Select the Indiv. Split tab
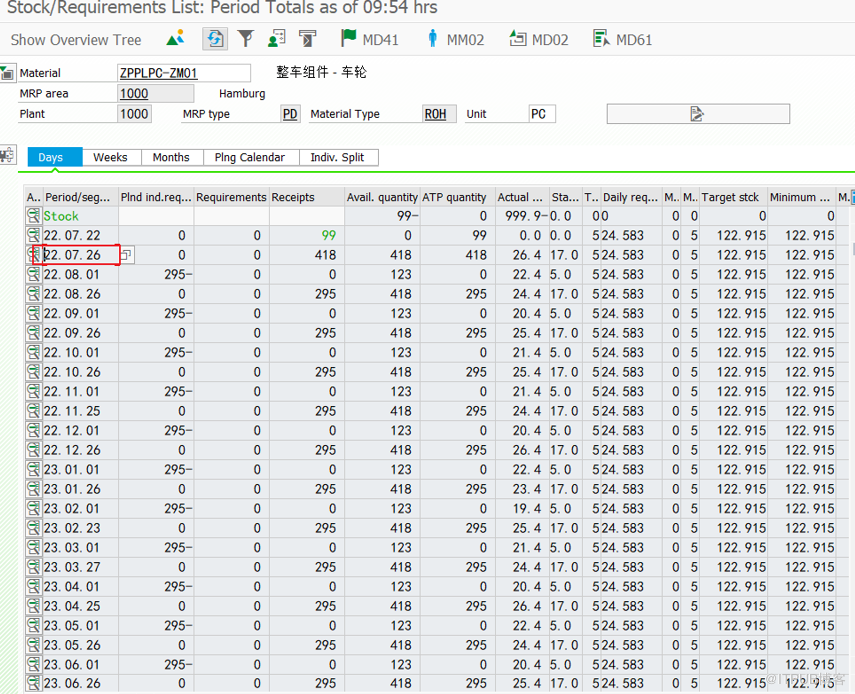Viewport: 855px width, 694px height. 337,157
